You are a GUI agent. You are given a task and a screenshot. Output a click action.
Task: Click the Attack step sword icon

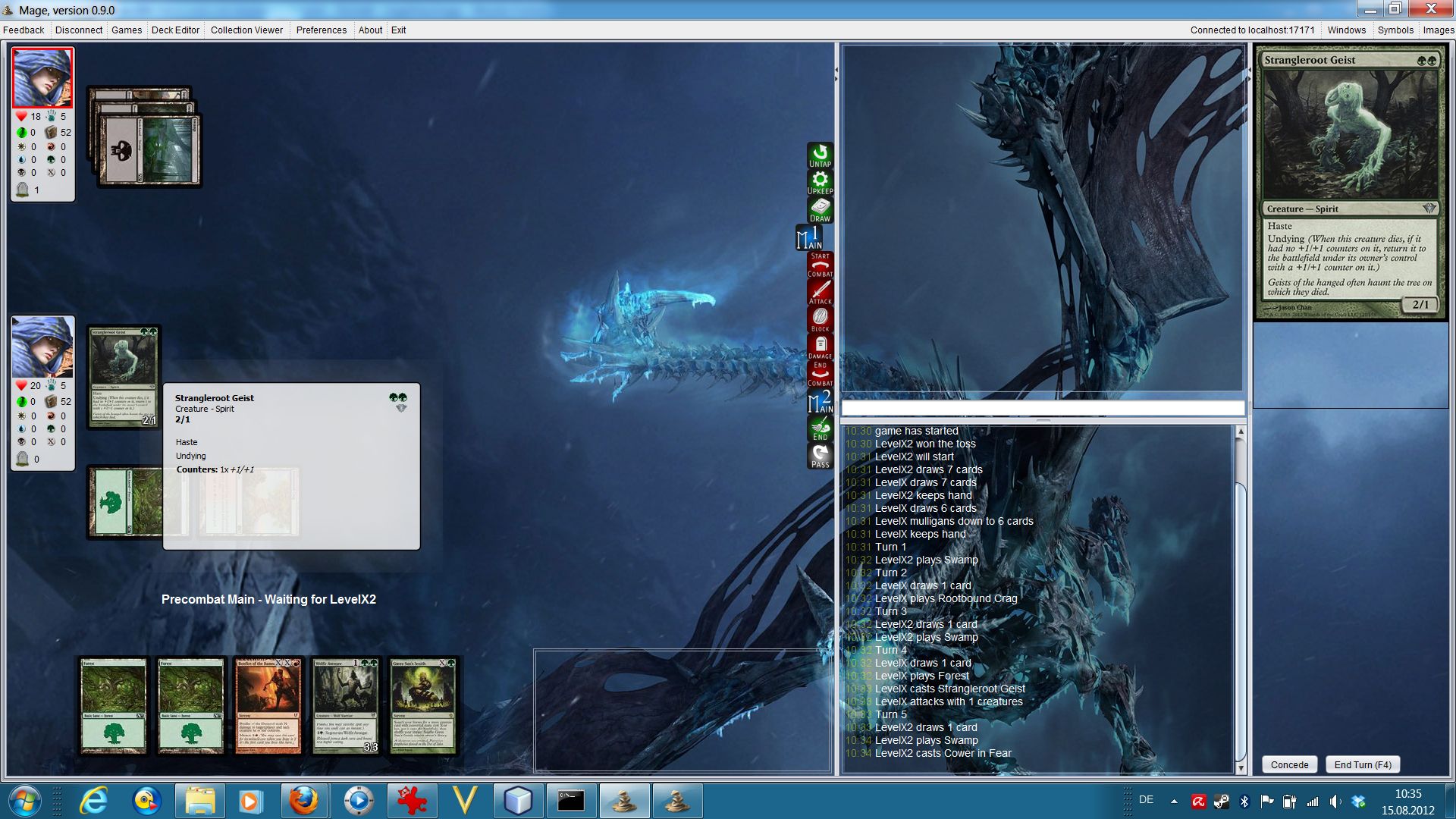click(x=820, y=293)
